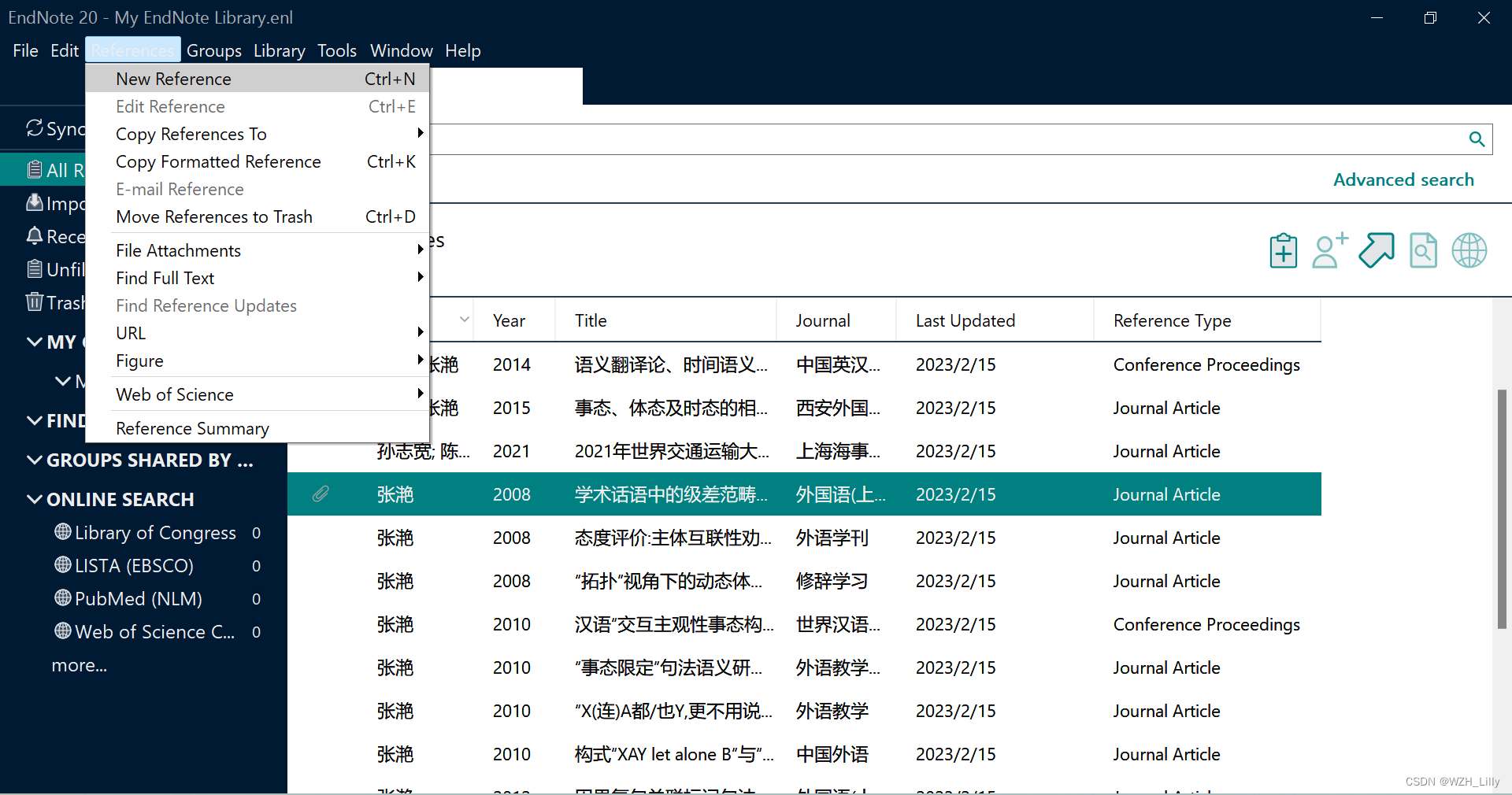Collapse the MY groups section chevron

[35, 342]
